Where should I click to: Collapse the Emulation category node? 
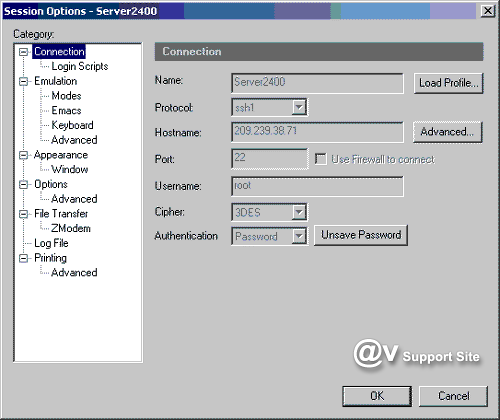23,81
